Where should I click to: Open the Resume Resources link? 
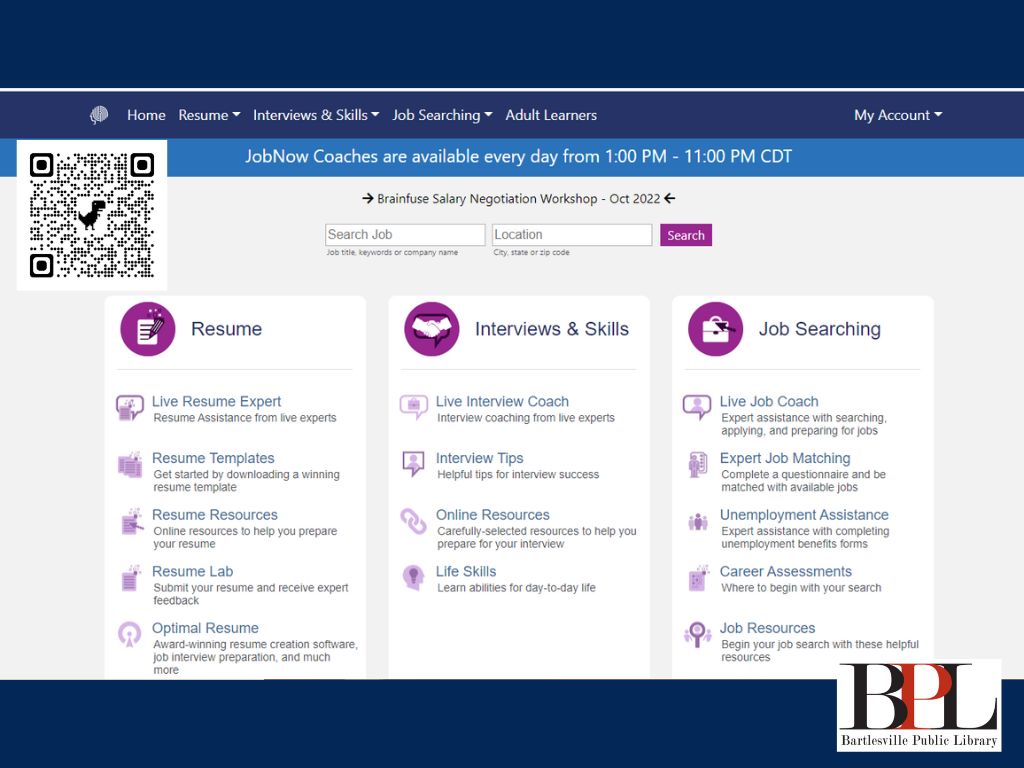point(215,515)
